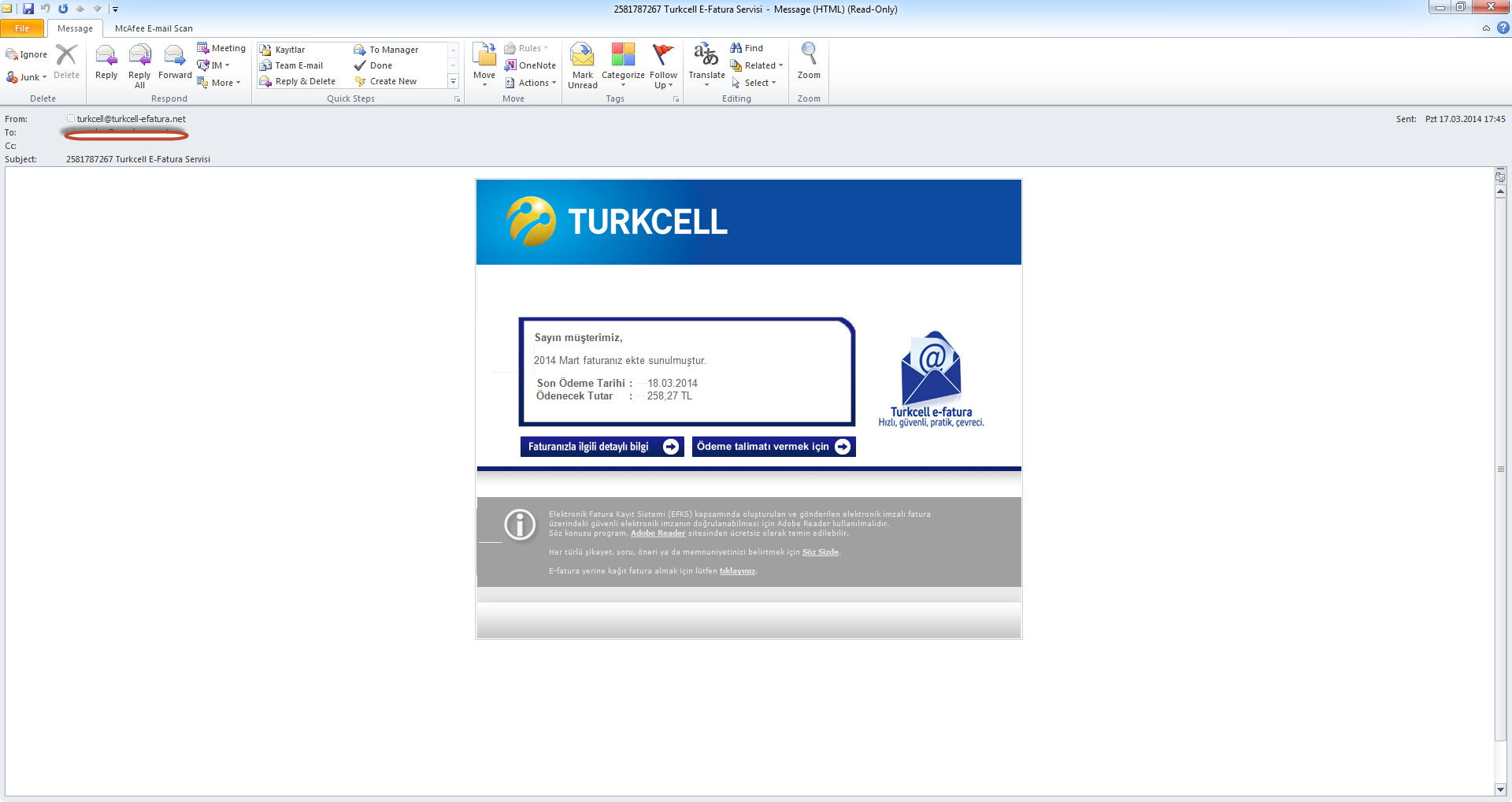1512x802 pixels.
Task: Open Outlook Help icon
Action: click(x=1503, y=28)
